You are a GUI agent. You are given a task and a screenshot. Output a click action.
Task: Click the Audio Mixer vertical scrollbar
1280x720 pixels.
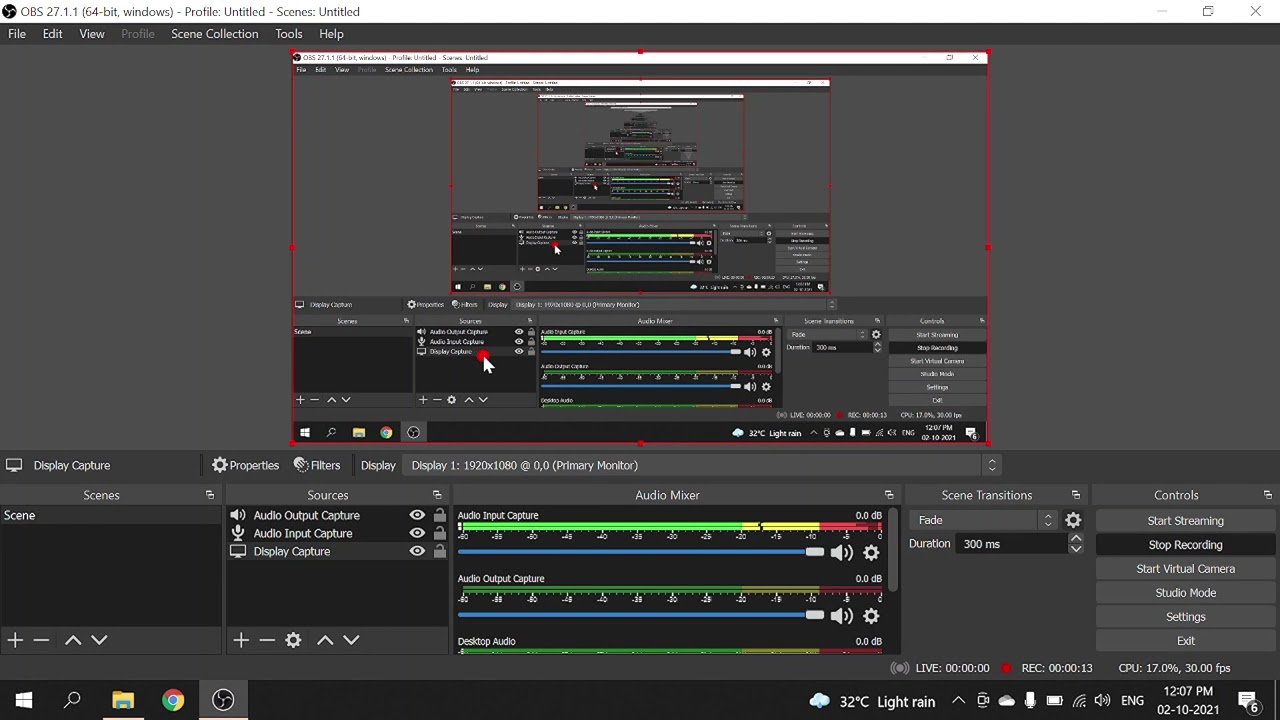(893, 550)
